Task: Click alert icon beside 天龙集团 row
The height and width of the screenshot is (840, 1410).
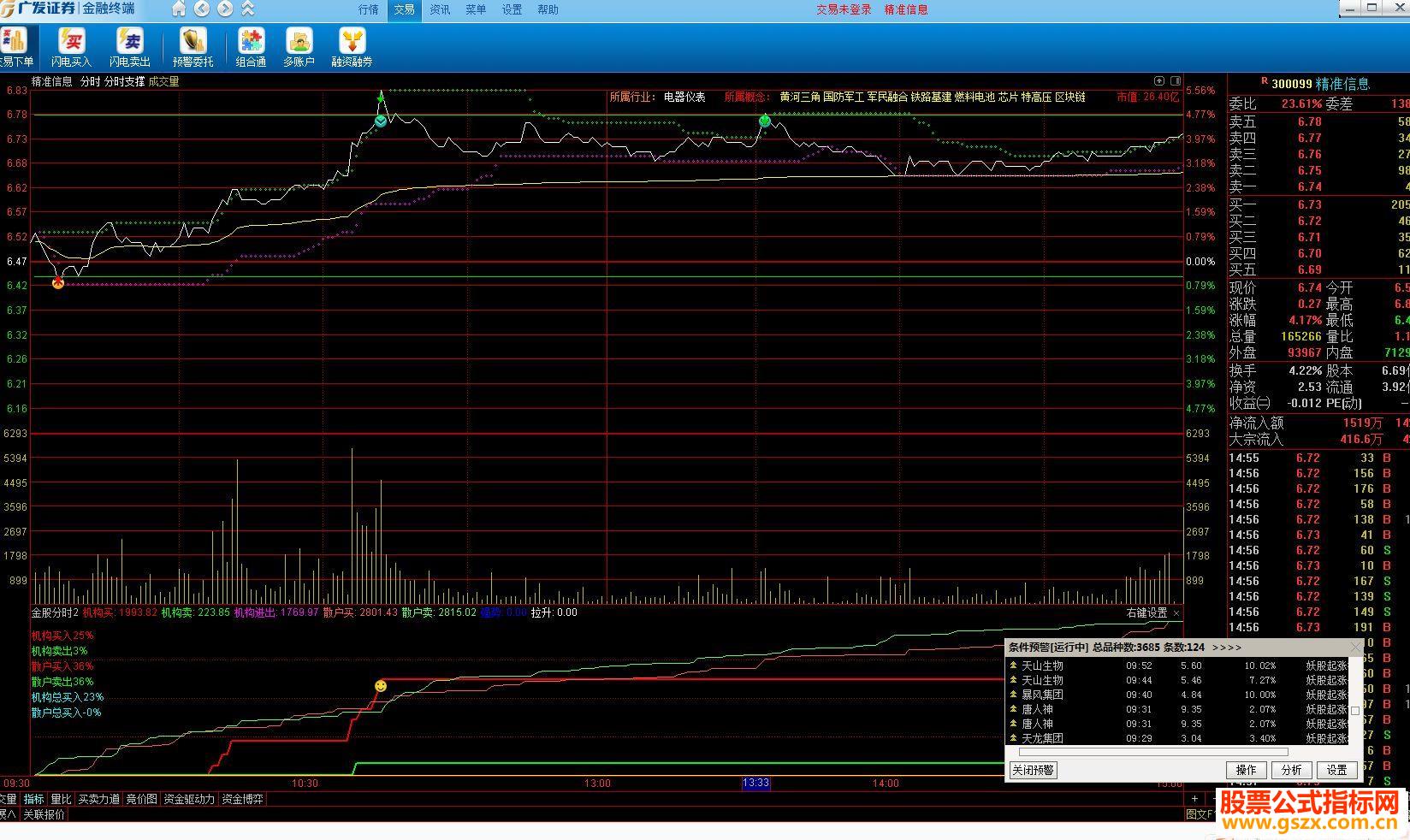Action: click(1014, 738)
